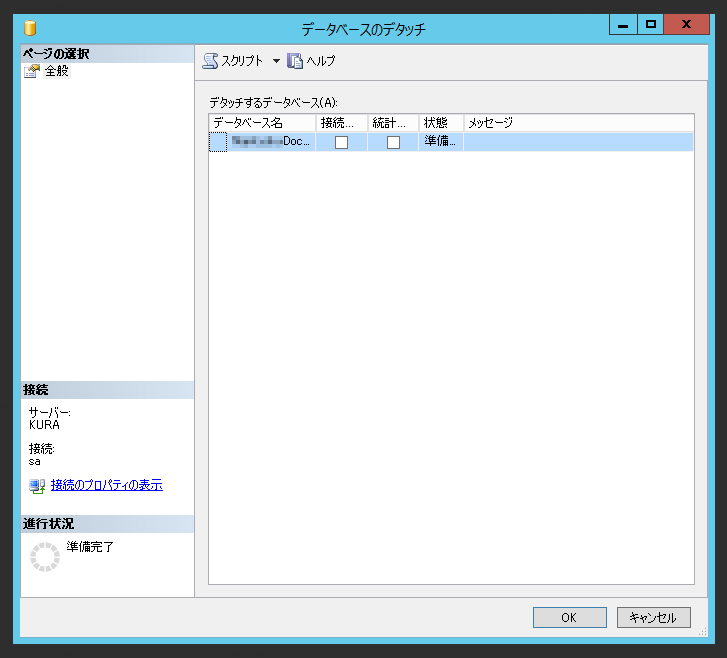Image resolution: width=727 pixels, height=658 pixels.
Task: Click the 統計 column header
Action: click(x=393, y=123)
